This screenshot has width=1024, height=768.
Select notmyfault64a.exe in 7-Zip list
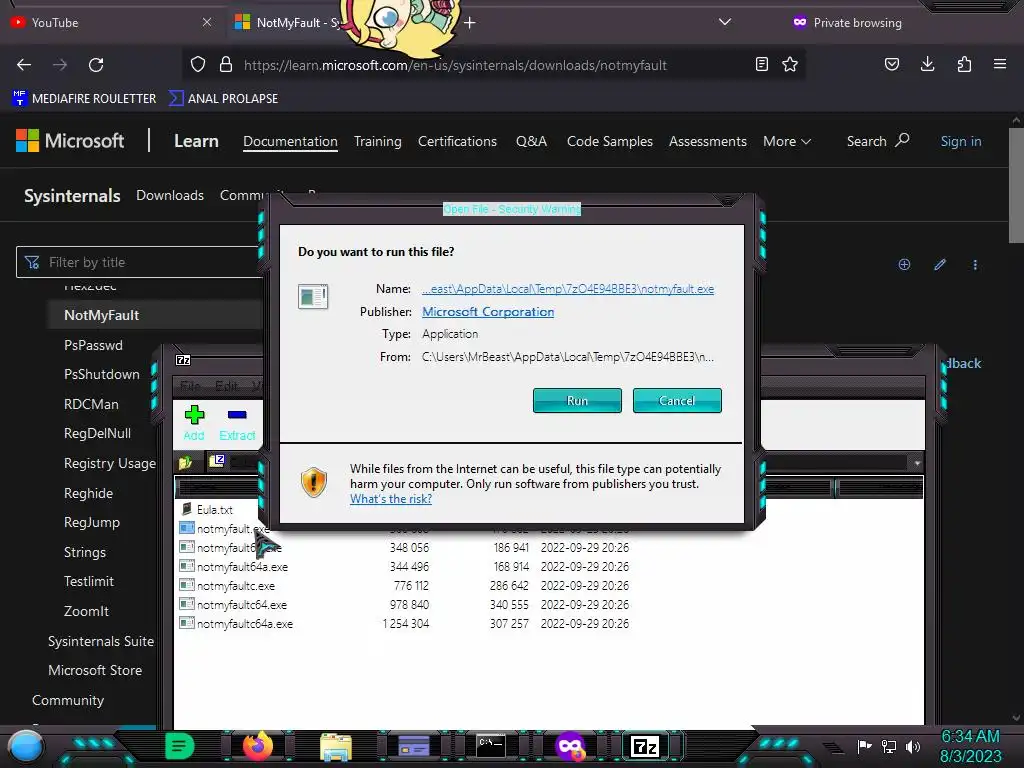point(242,567)
